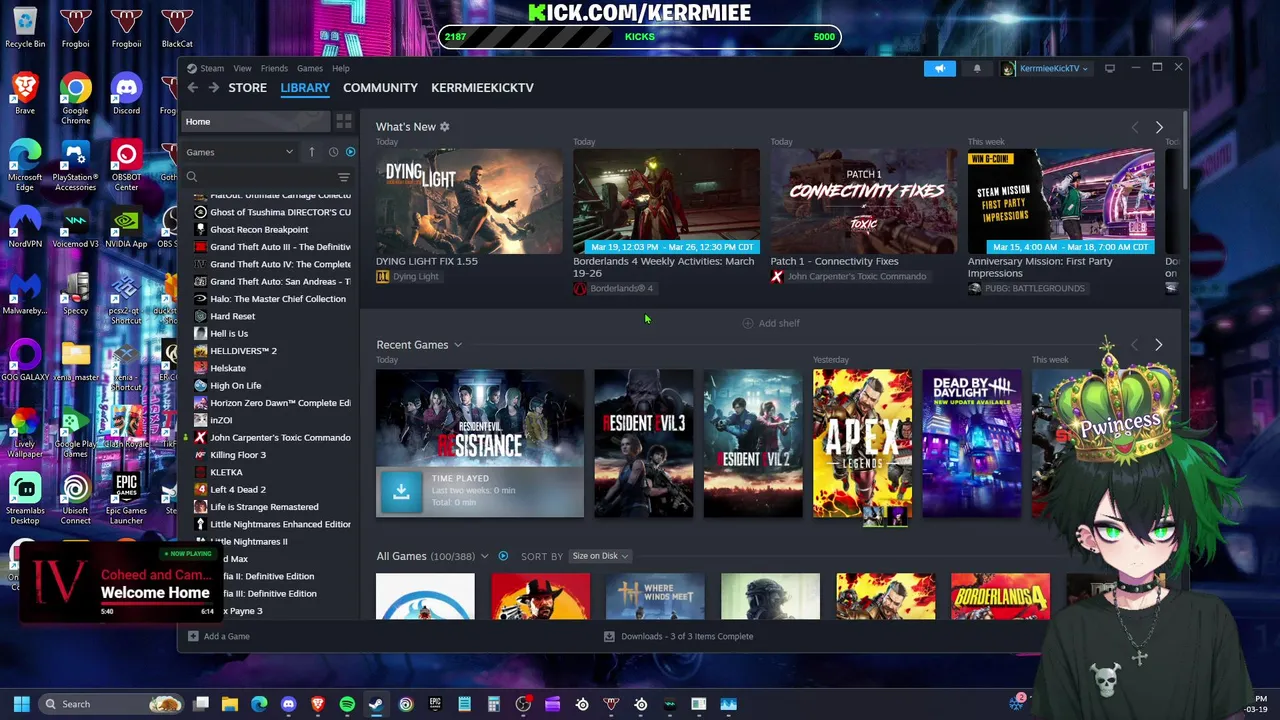Open OBSBOT Center desktop shortcut
Viewport: 1280px width, 720px height.
pos(126,166)
